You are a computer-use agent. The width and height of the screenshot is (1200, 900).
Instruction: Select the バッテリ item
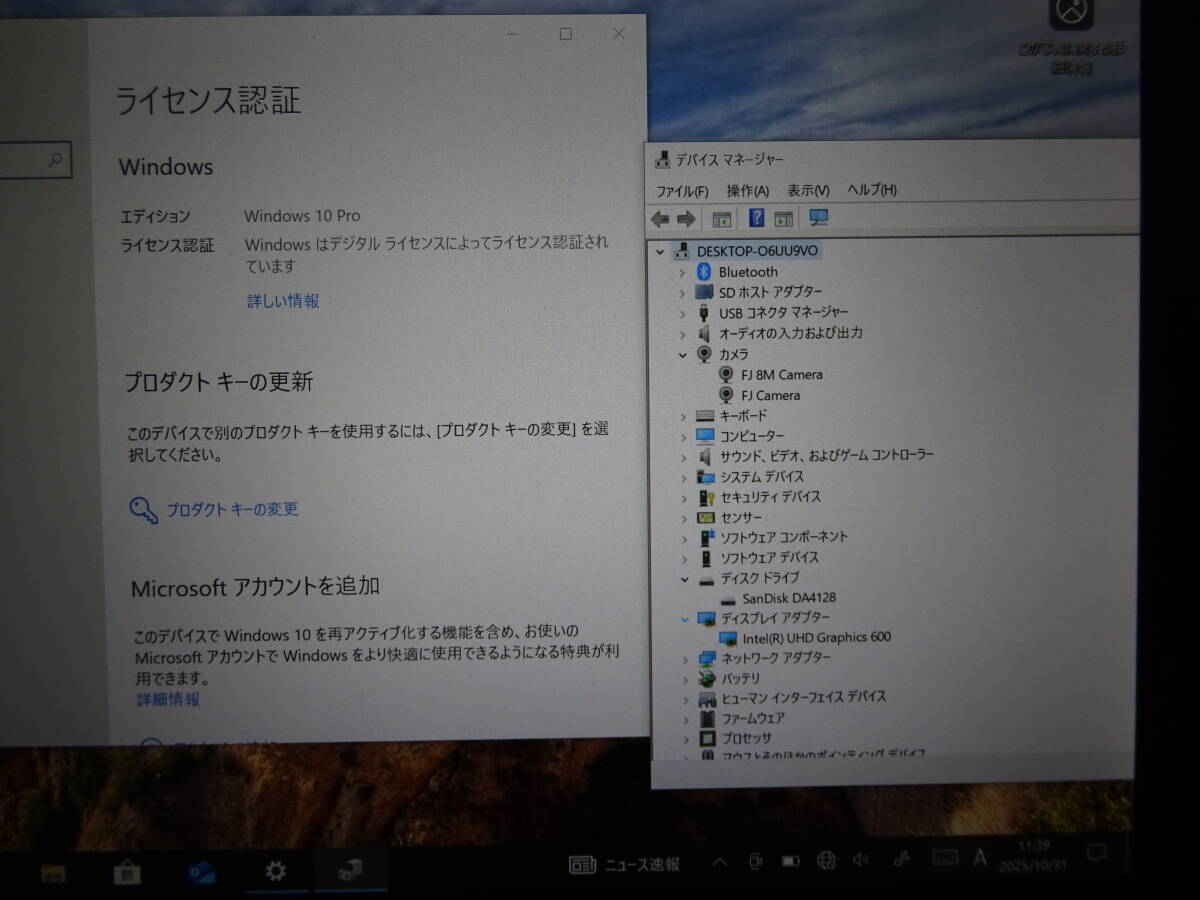click(742, 678)
